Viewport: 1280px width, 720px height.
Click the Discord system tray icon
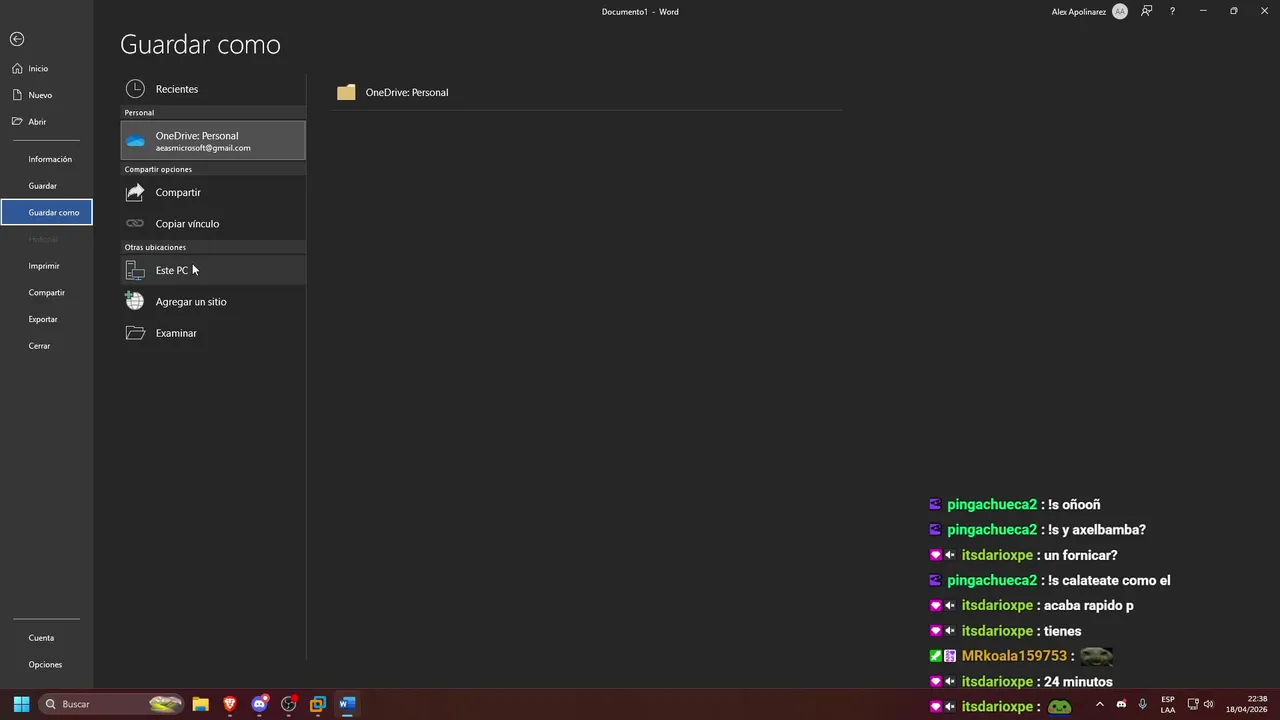1121,704
